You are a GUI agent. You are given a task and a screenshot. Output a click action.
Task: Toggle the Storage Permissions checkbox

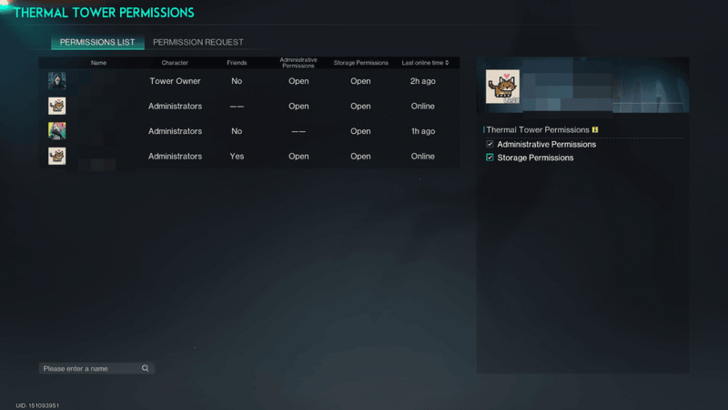[490, 158]
